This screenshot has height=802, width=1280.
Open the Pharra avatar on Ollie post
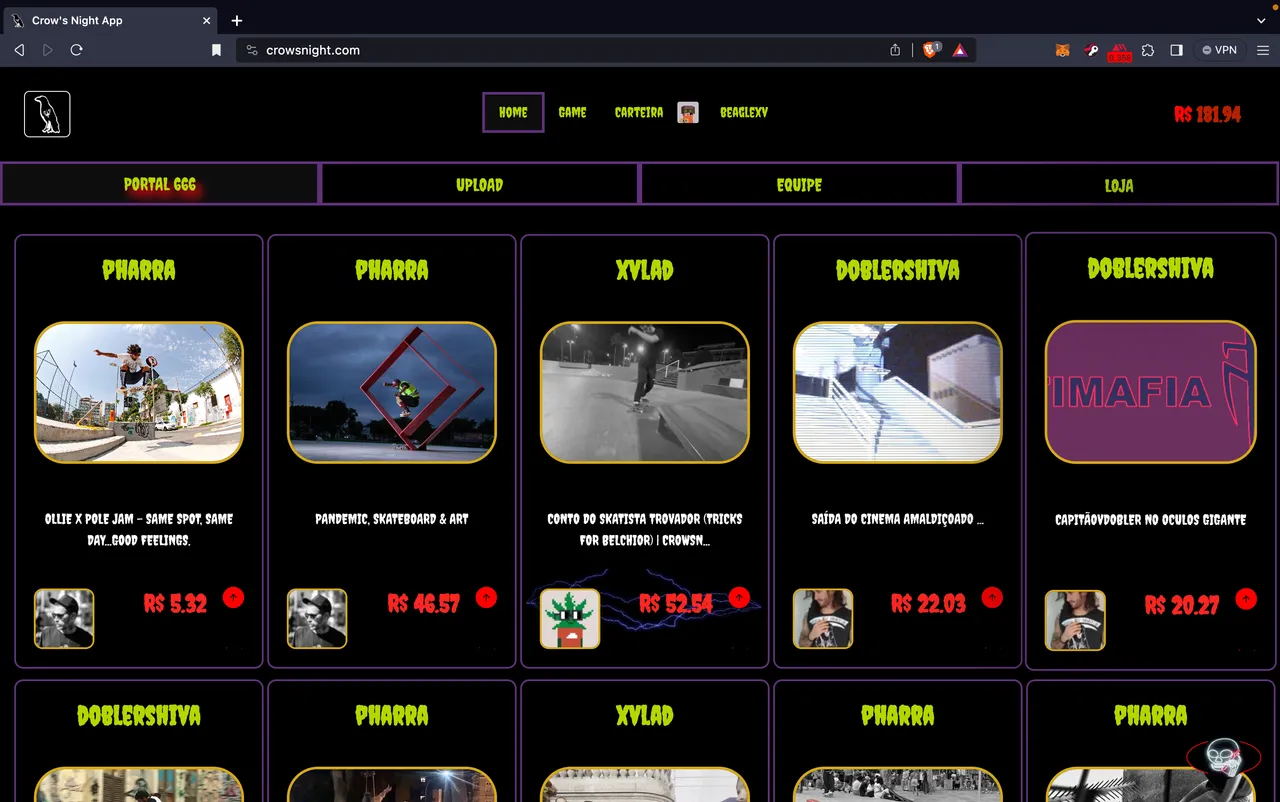point(64,619)
